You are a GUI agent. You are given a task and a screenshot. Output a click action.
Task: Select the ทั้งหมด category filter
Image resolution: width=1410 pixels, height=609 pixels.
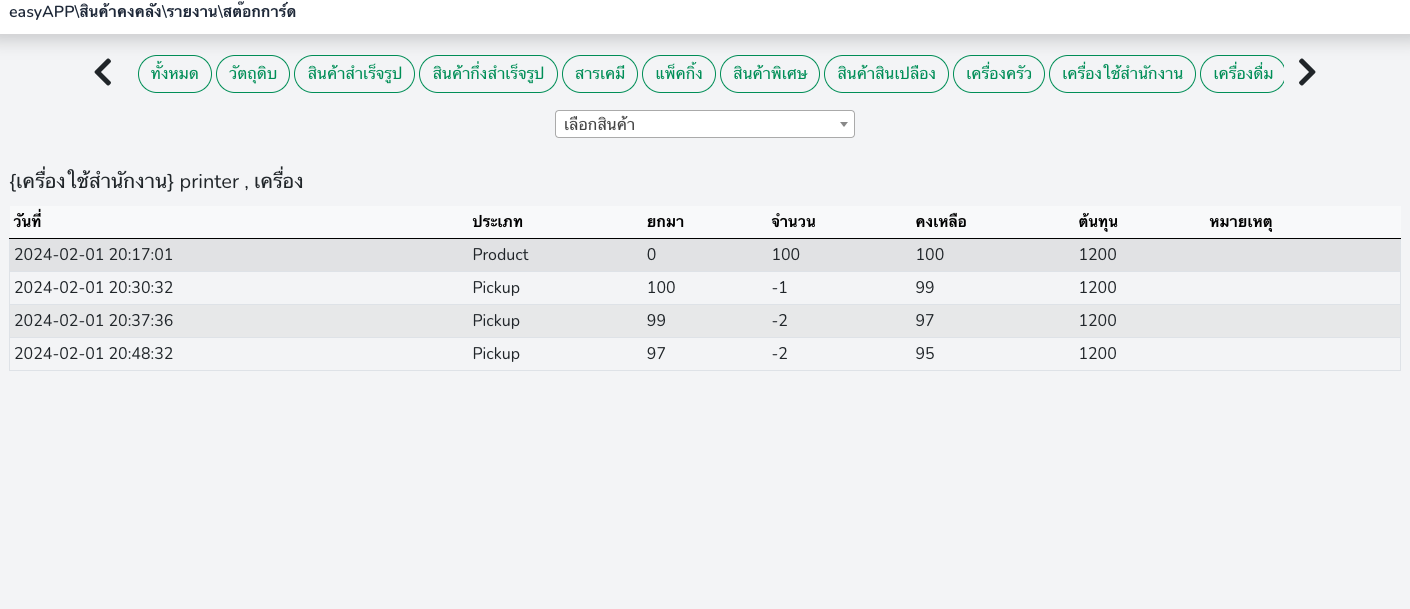pyautogui.click(x=175, y=74)
